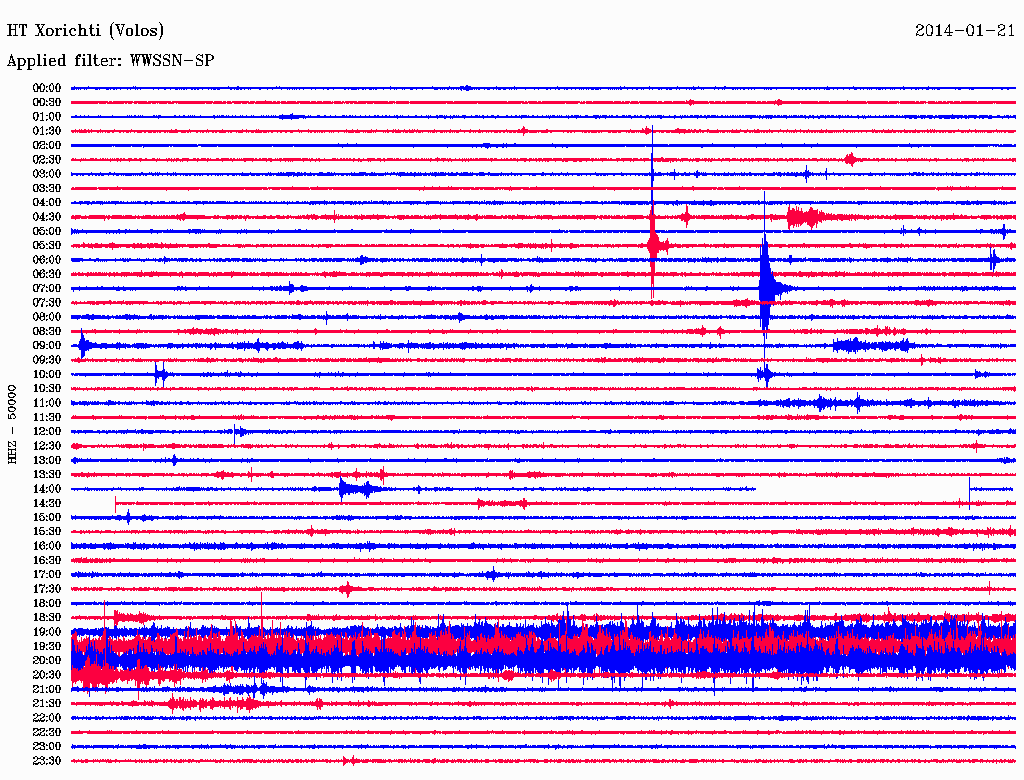Choose the 23:00 time label
This screenshot has height=780, width=1024.
pyautogui.click(x=47, y=746)
